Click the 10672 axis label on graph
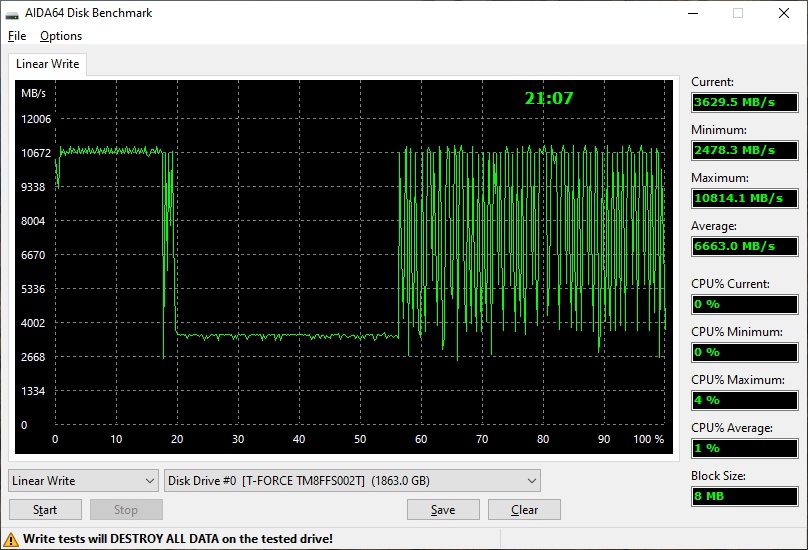This screenshot has height=550, width=808. pos(36,153)
